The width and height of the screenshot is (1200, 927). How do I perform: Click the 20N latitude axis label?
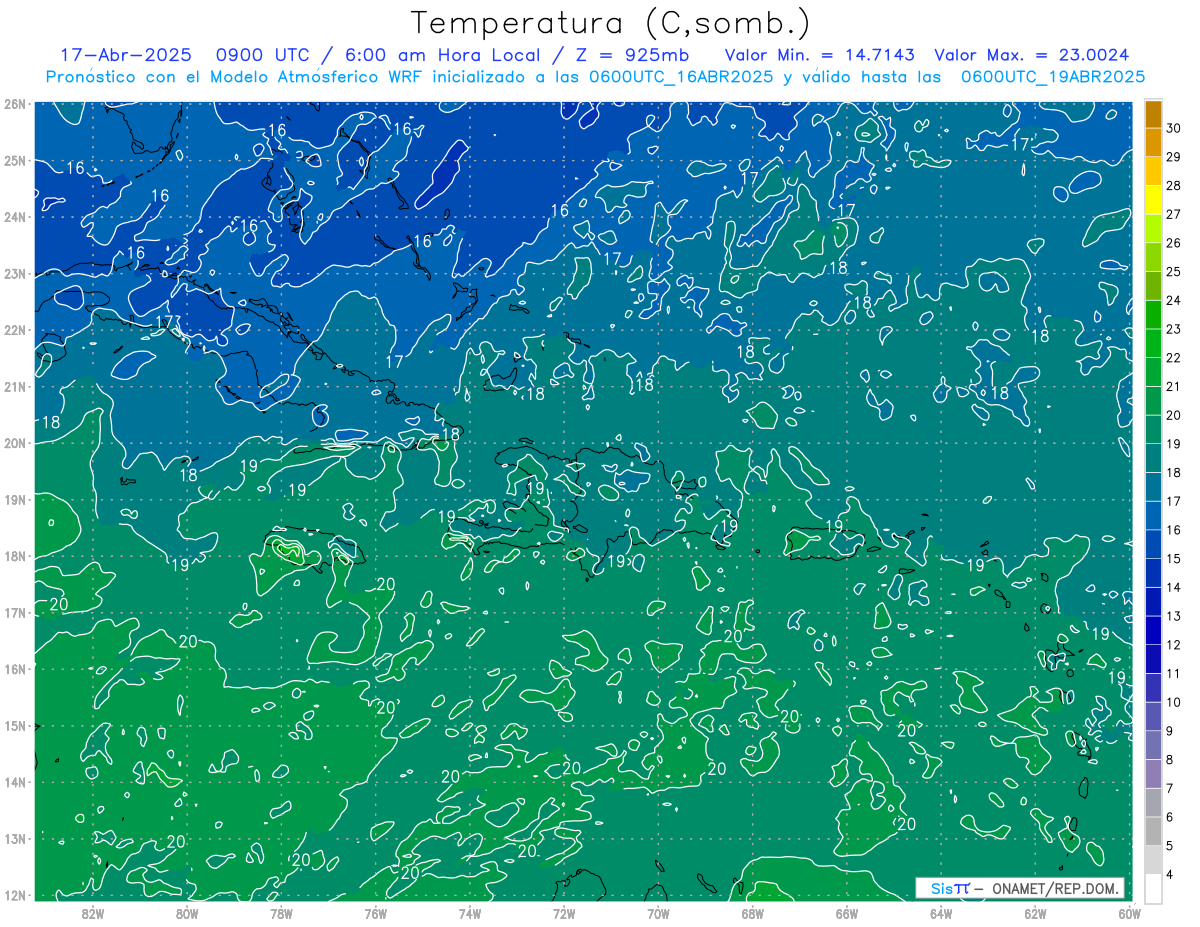click(14, 443)
